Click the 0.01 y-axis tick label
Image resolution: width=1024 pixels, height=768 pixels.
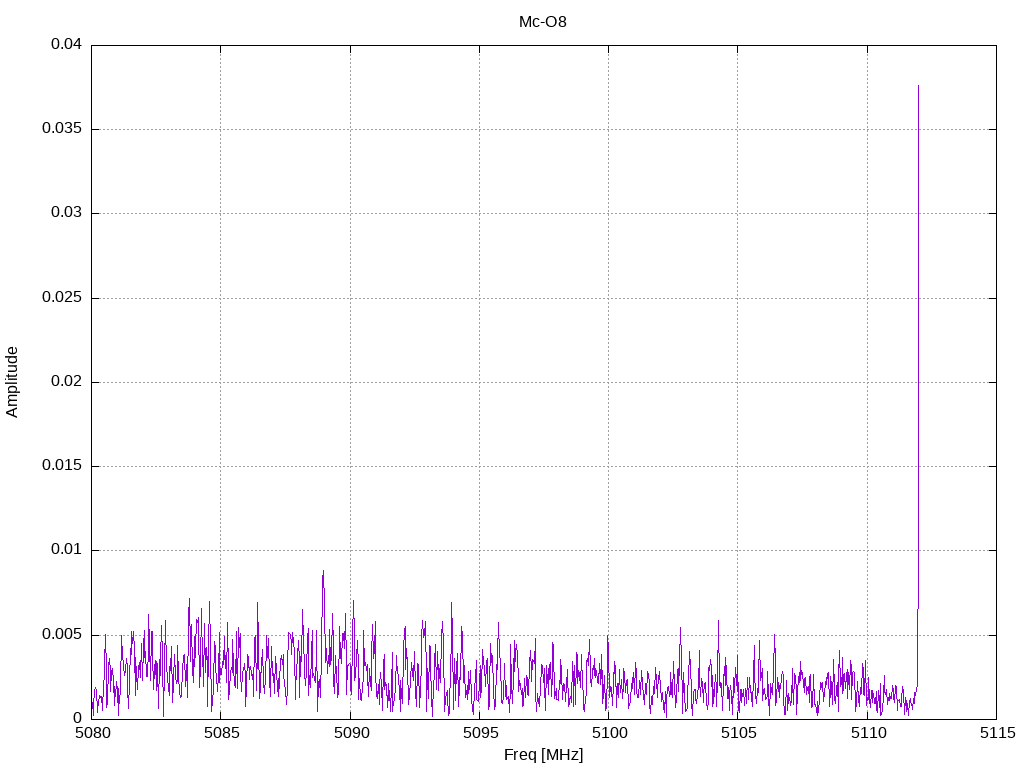pyautogui.click(x=66, y=550)
